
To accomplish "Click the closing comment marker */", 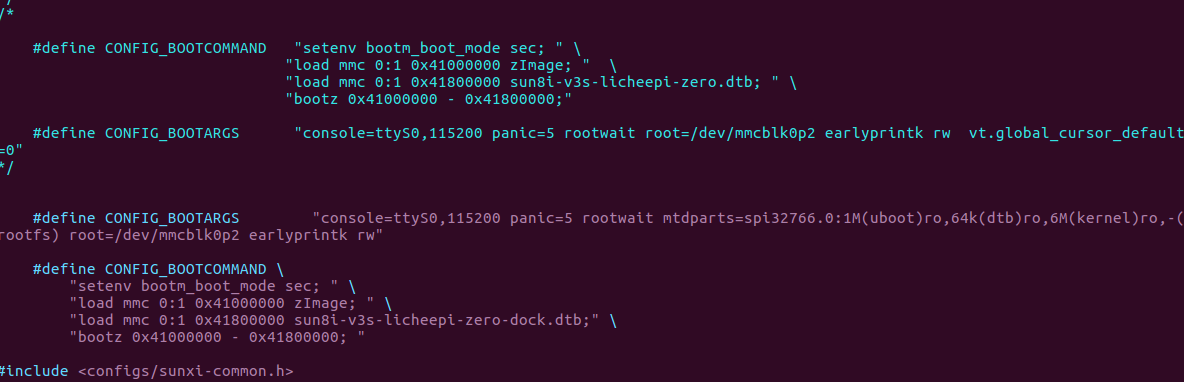I will [8, 167].
